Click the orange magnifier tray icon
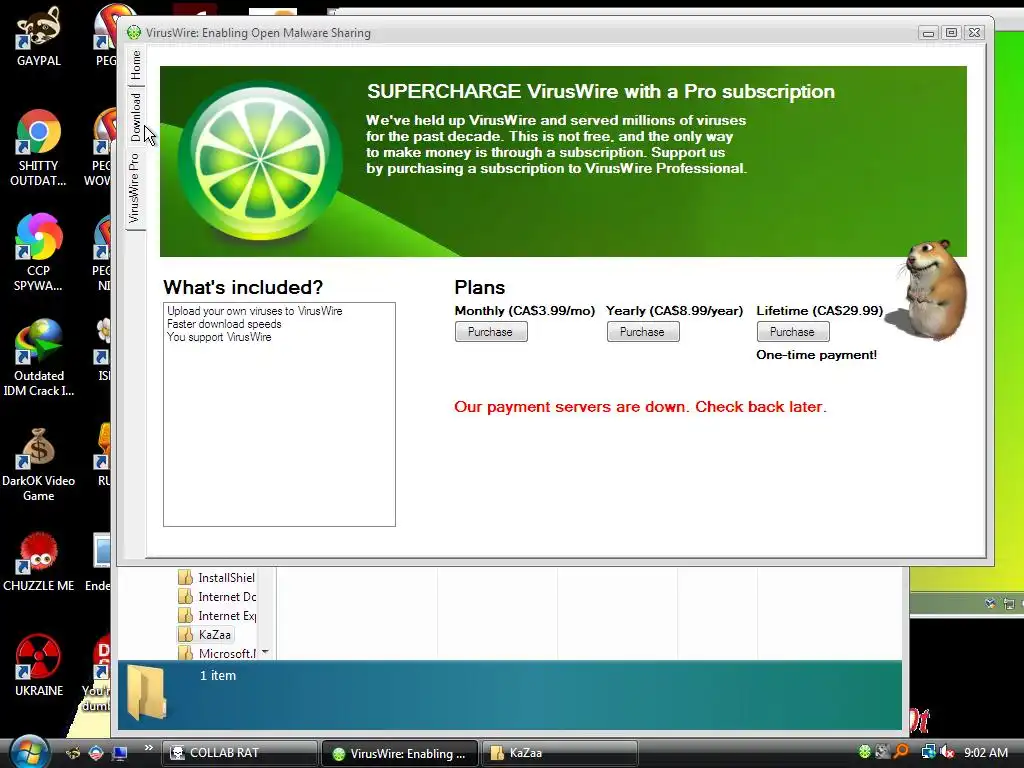The width and height of the screenshot is (1024, 768). pos(902,752)
